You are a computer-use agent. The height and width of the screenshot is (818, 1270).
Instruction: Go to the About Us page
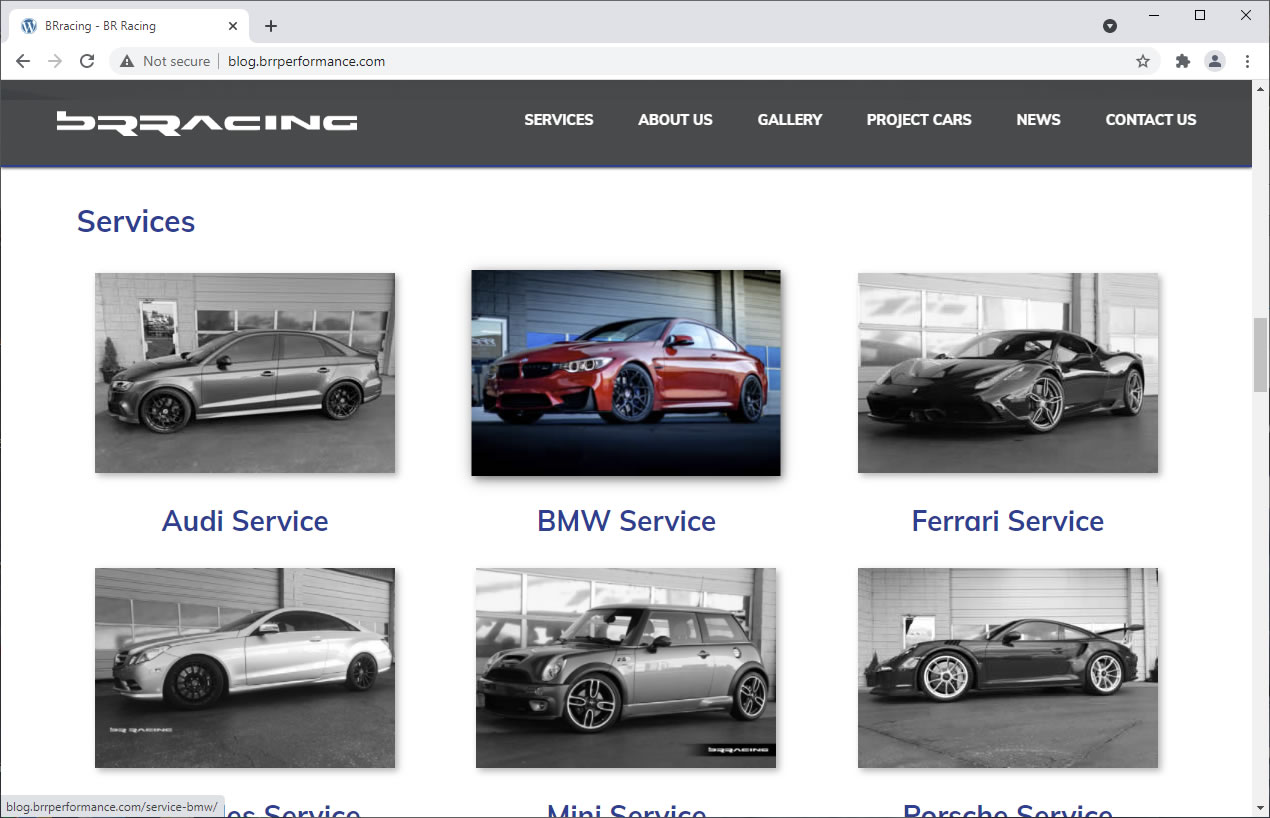[x=675, y=120]
